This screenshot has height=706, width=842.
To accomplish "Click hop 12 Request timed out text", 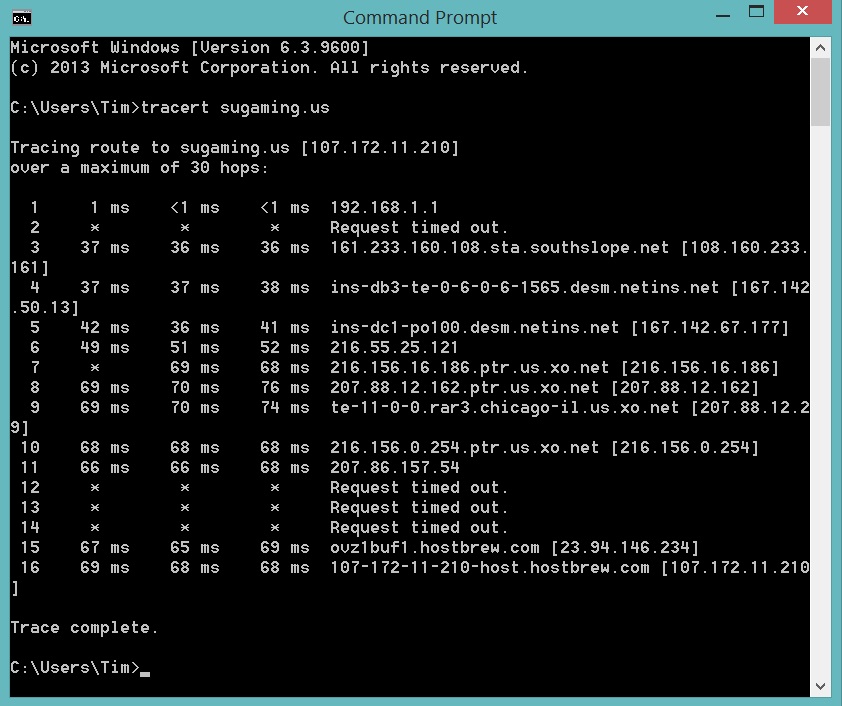I will 419,487.
